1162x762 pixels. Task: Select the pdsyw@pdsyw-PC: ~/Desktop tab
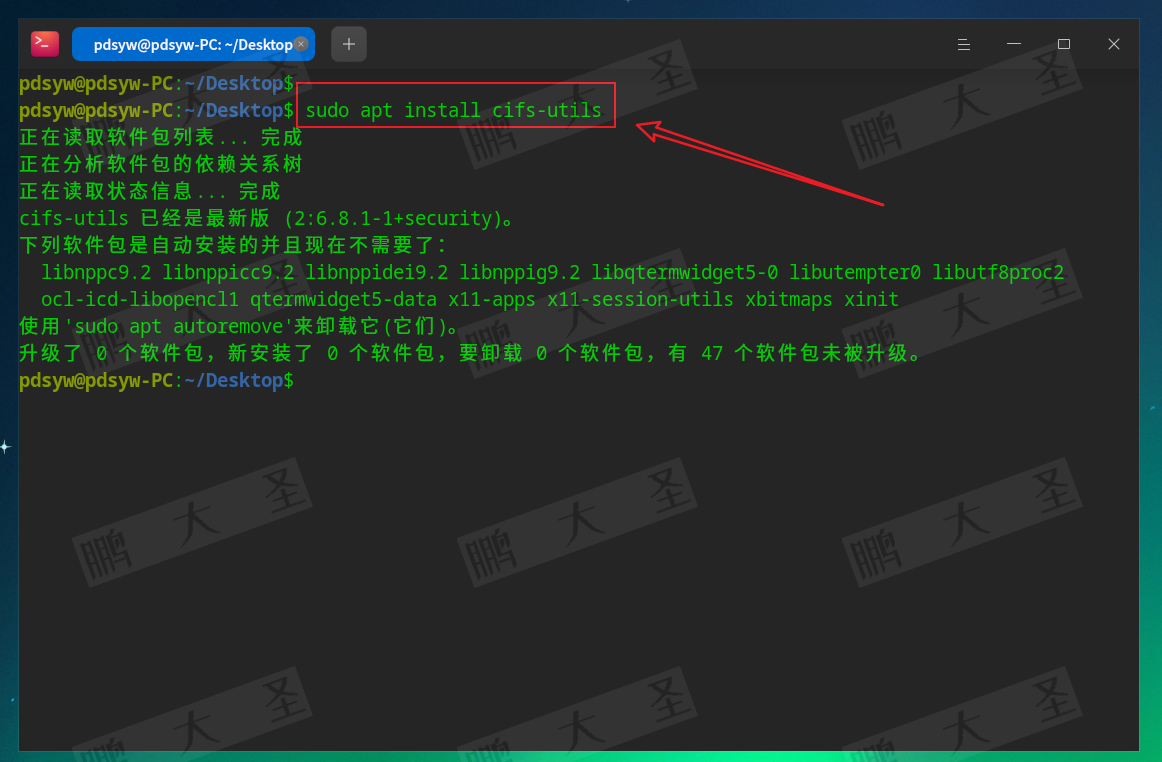(193, 44)
